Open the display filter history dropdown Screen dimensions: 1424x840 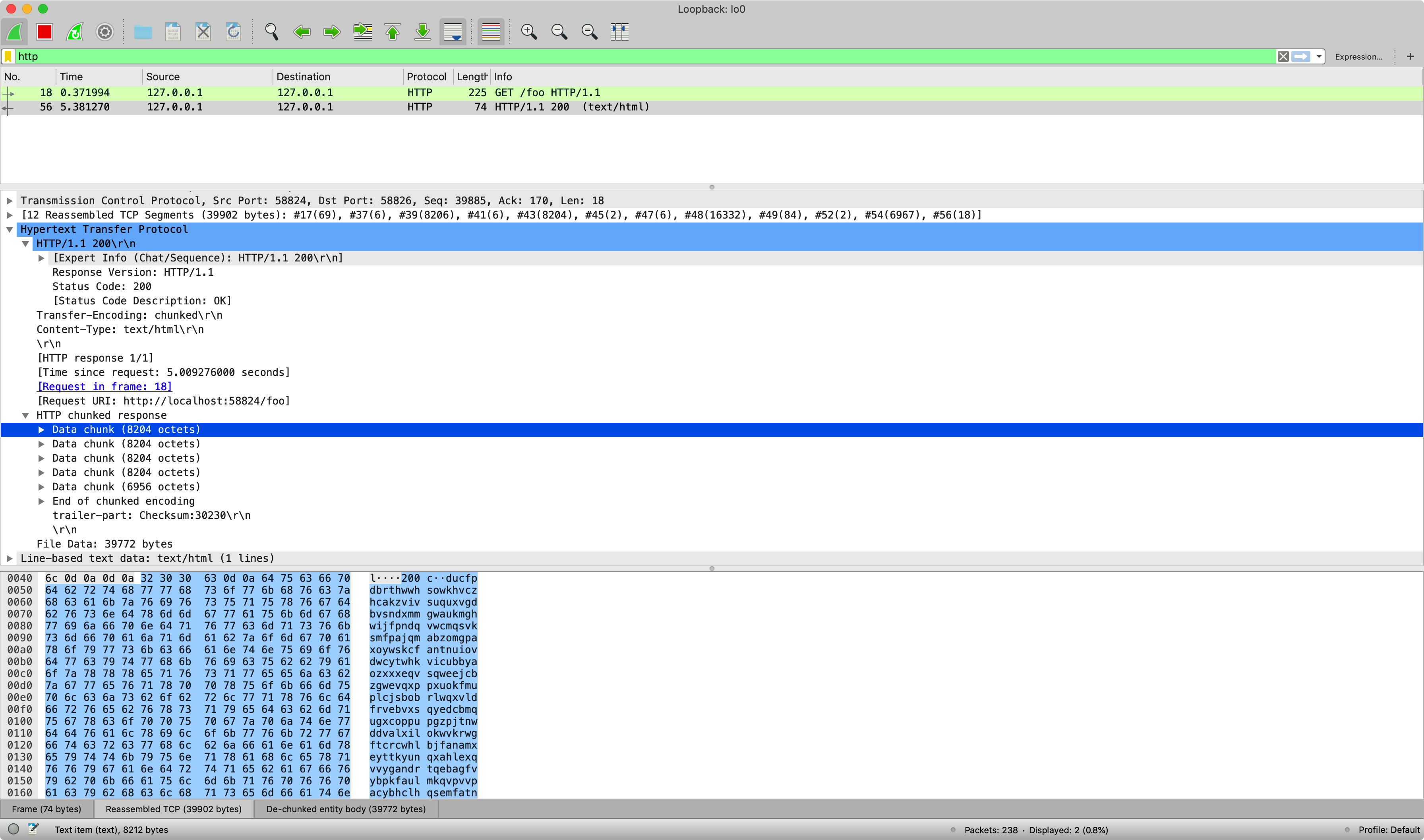point(1319,56)
